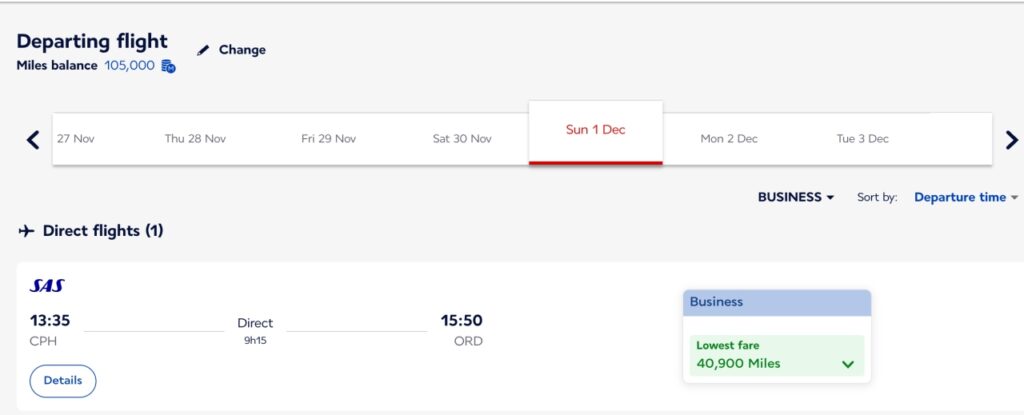Open flight Details button
This screenshot has width=1024, height=415.
point(63,381)
